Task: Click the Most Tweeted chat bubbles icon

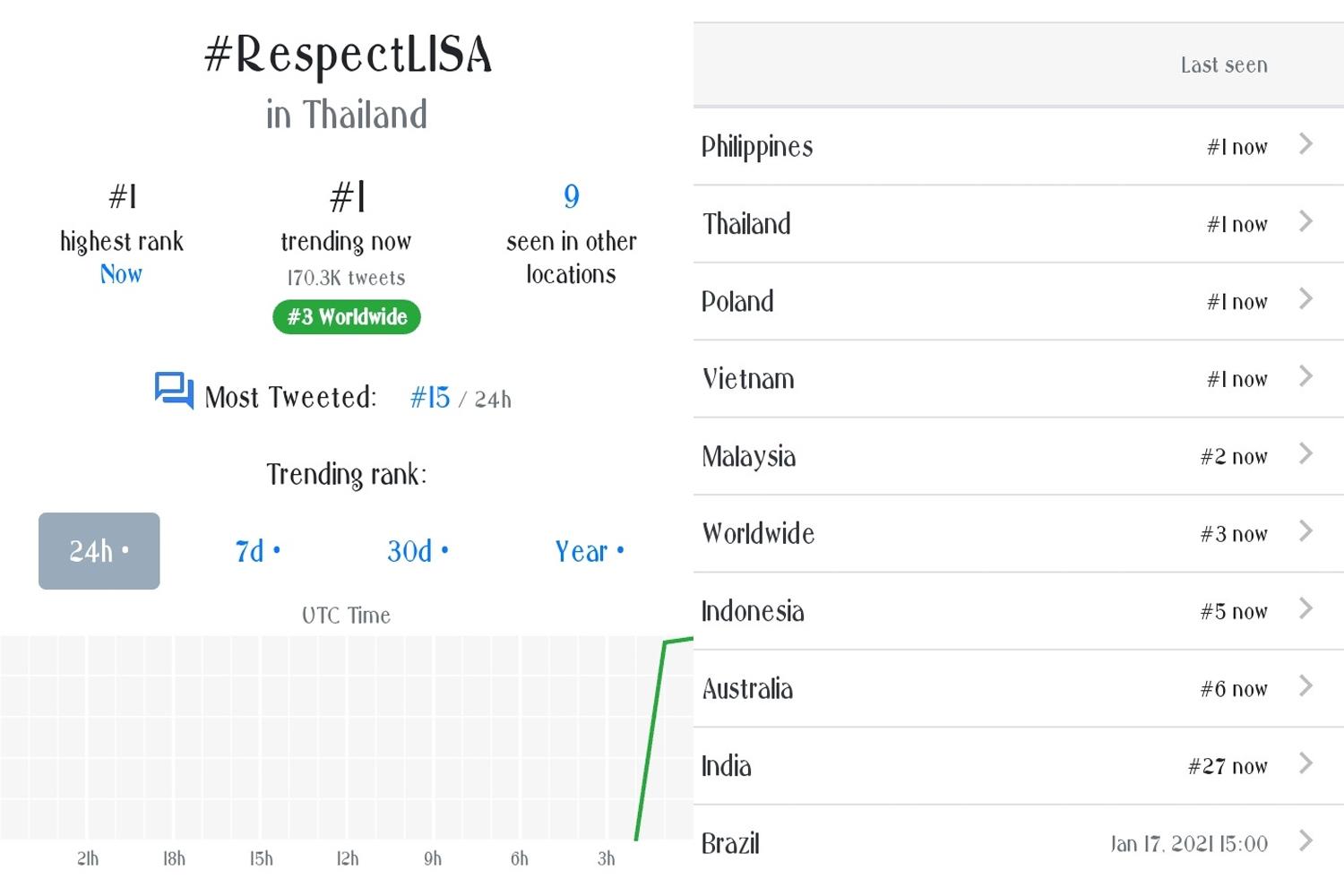Action: click(x=174, y=391)
